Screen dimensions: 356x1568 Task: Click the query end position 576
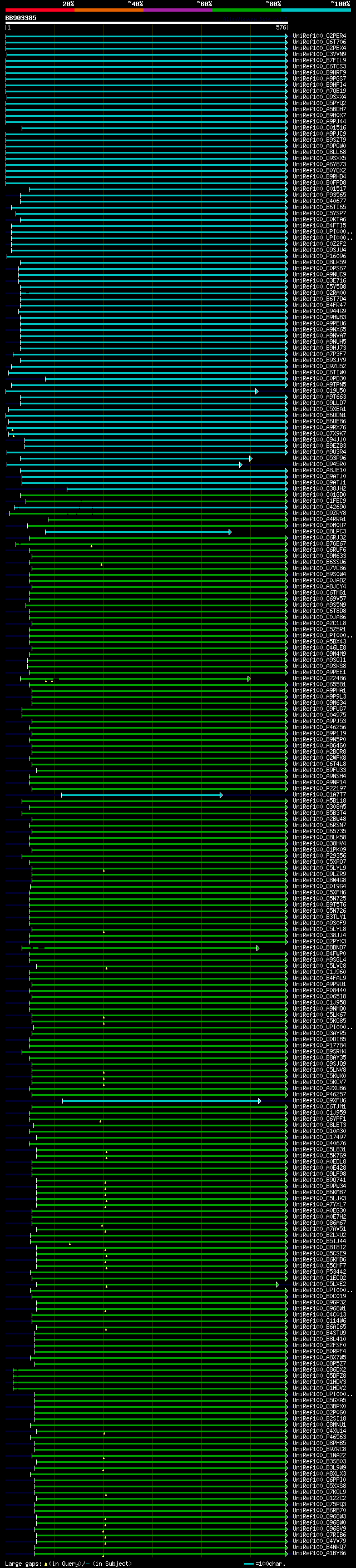point(280,27)
